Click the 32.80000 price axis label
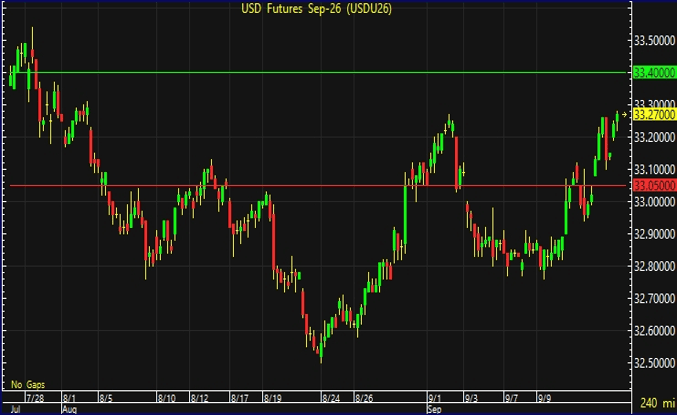This screenshot has height=415, width=677. point(654,266)
